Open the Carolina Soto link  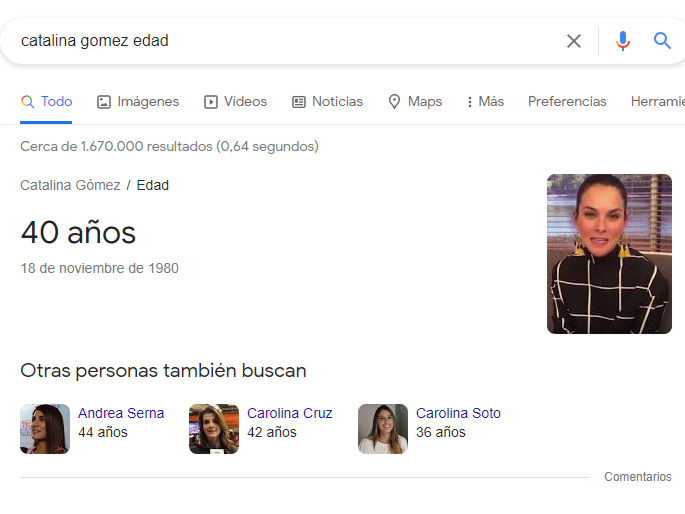[x=458, y=413]
